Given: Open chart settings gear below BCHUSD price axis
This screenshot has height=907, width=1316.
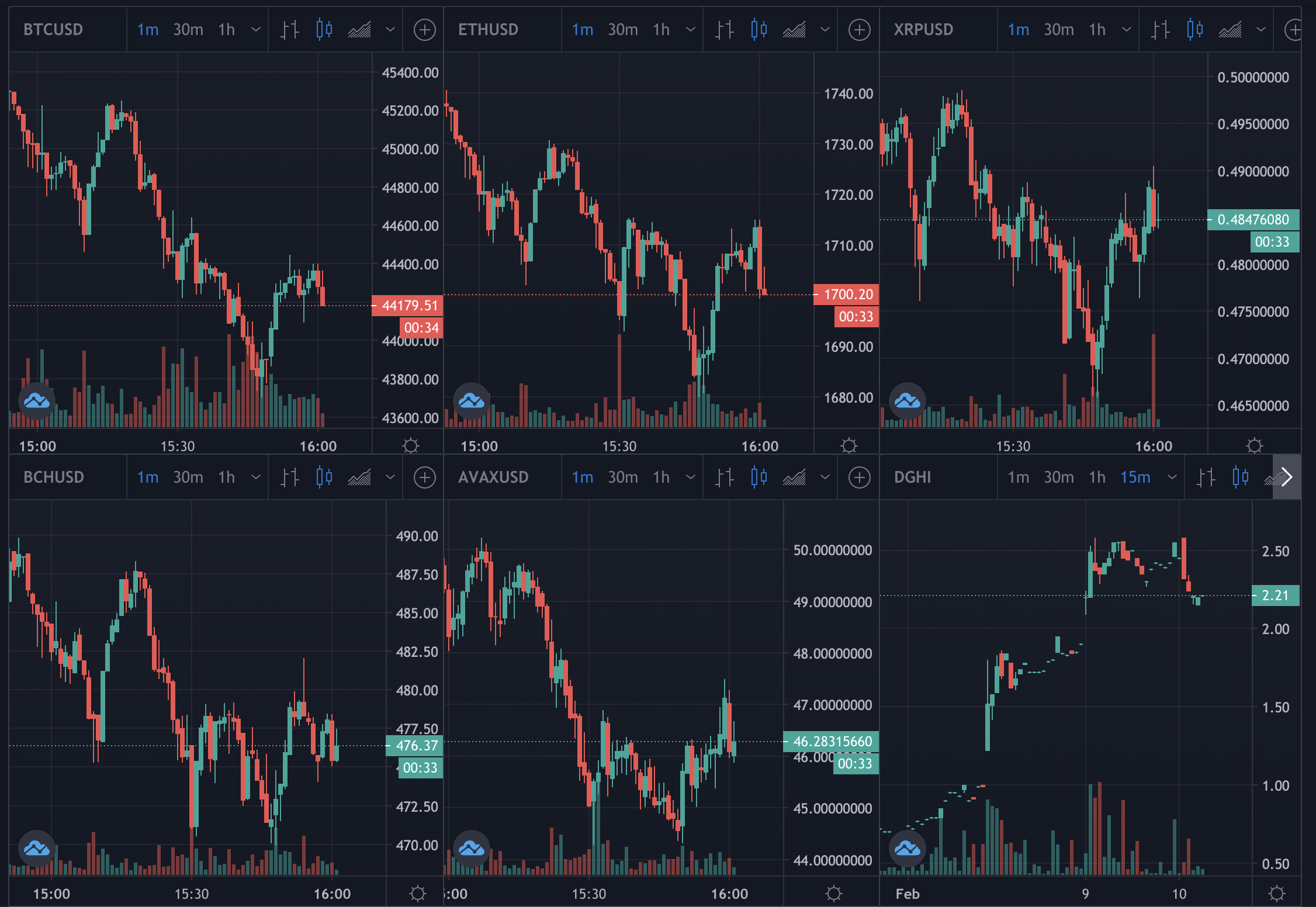Looking at the screenshot, I should [417, 894].
